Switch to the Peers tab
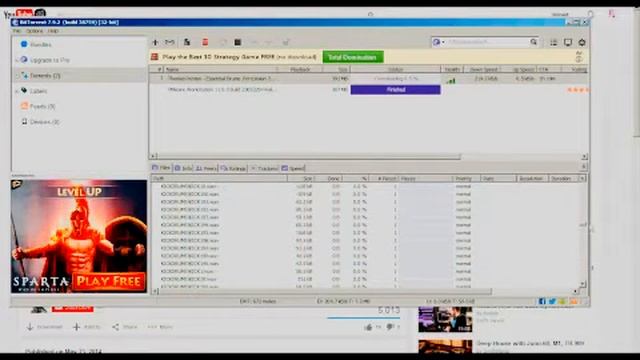The width and height of the screenshot is (640, 360). coord(206,168)
